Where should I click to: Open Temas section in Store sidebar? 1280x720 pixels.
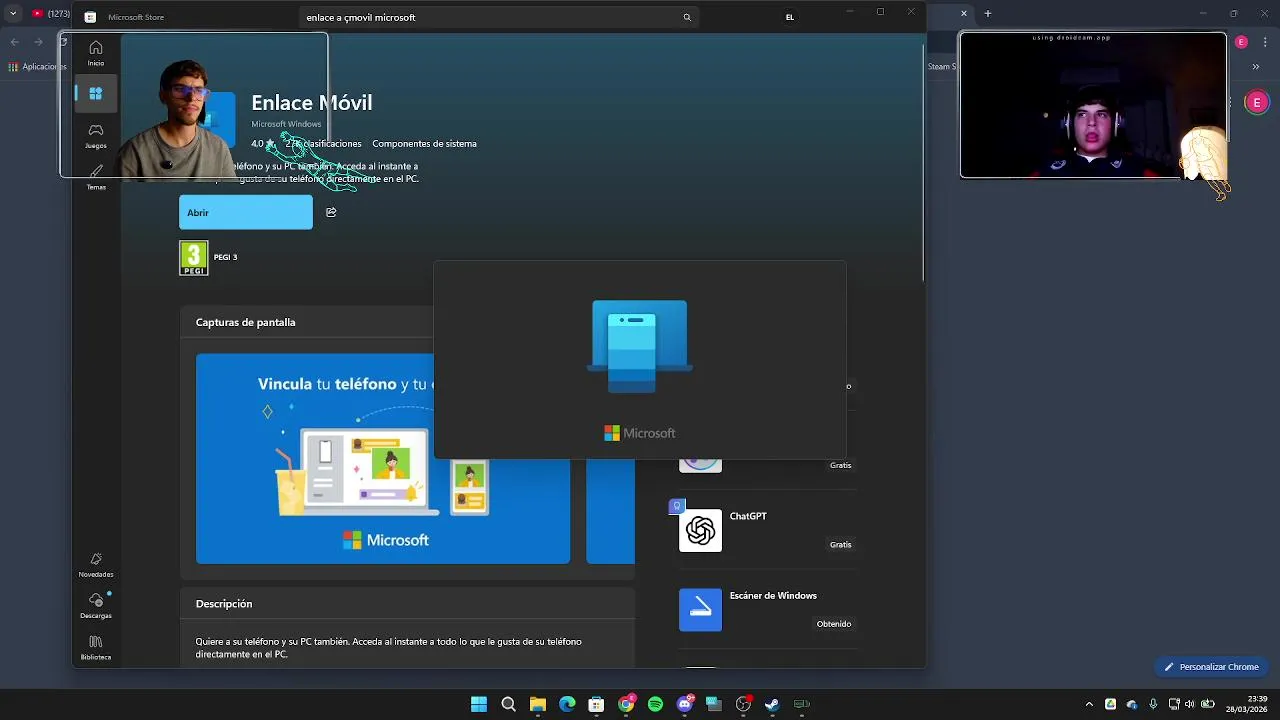95,176
